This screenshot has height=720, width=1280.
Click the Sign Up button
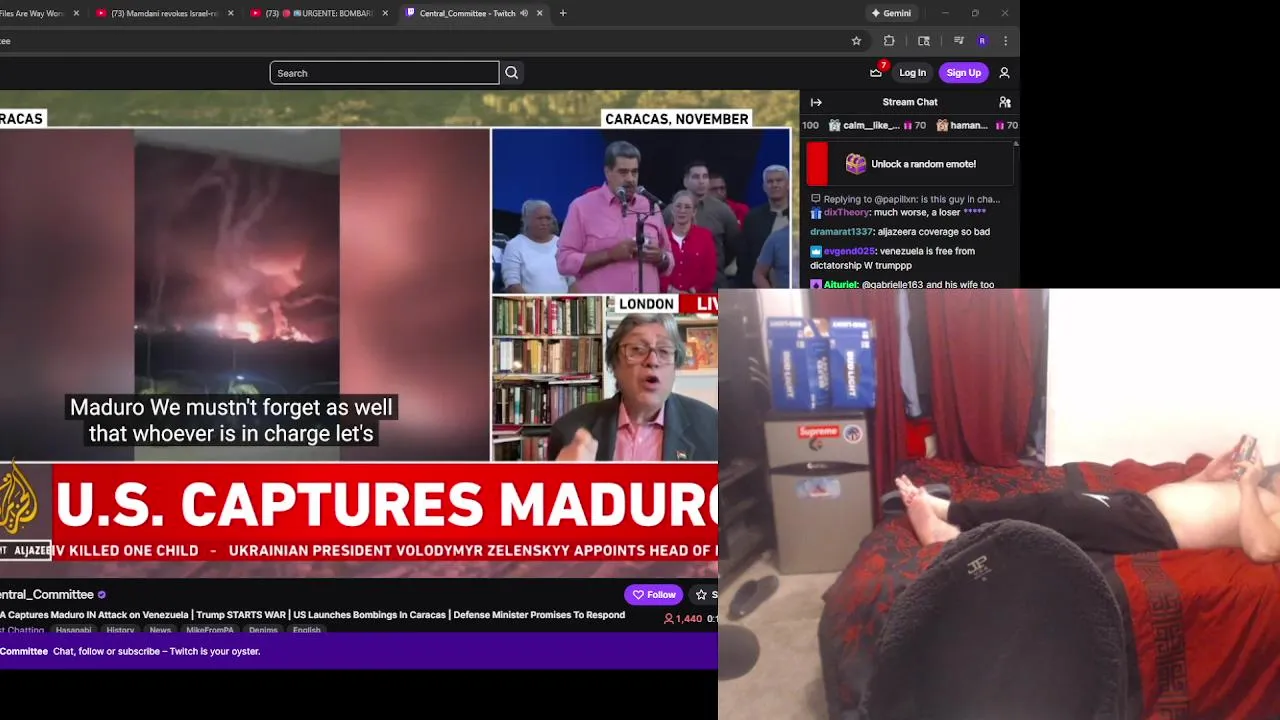pos(964,73)
